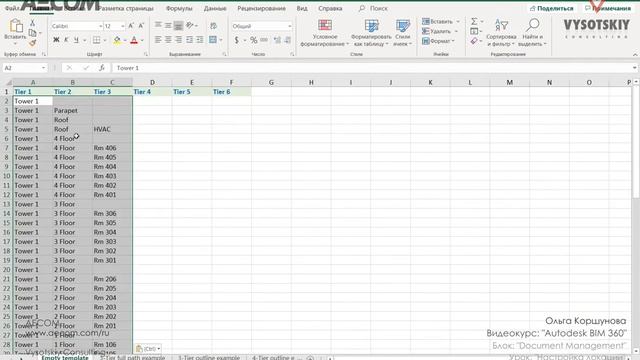The height and width of the screenshot is (360, 640).
Task: Increase indent icon
Action: pyautogui.click(x=200, y=40)
